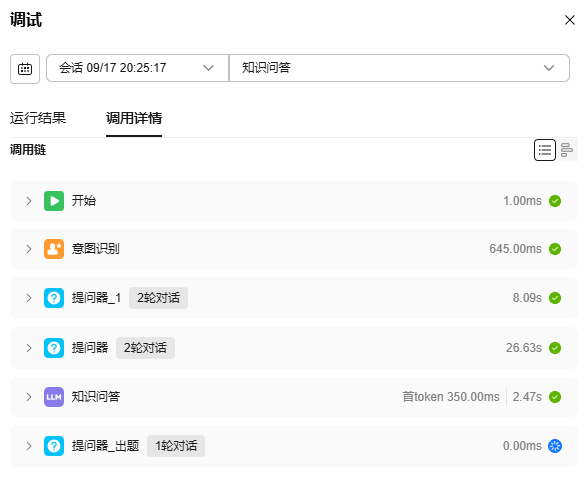Click the 提问器_1 question node icon
Screen dimensions: 585x502
coord(54,298)
